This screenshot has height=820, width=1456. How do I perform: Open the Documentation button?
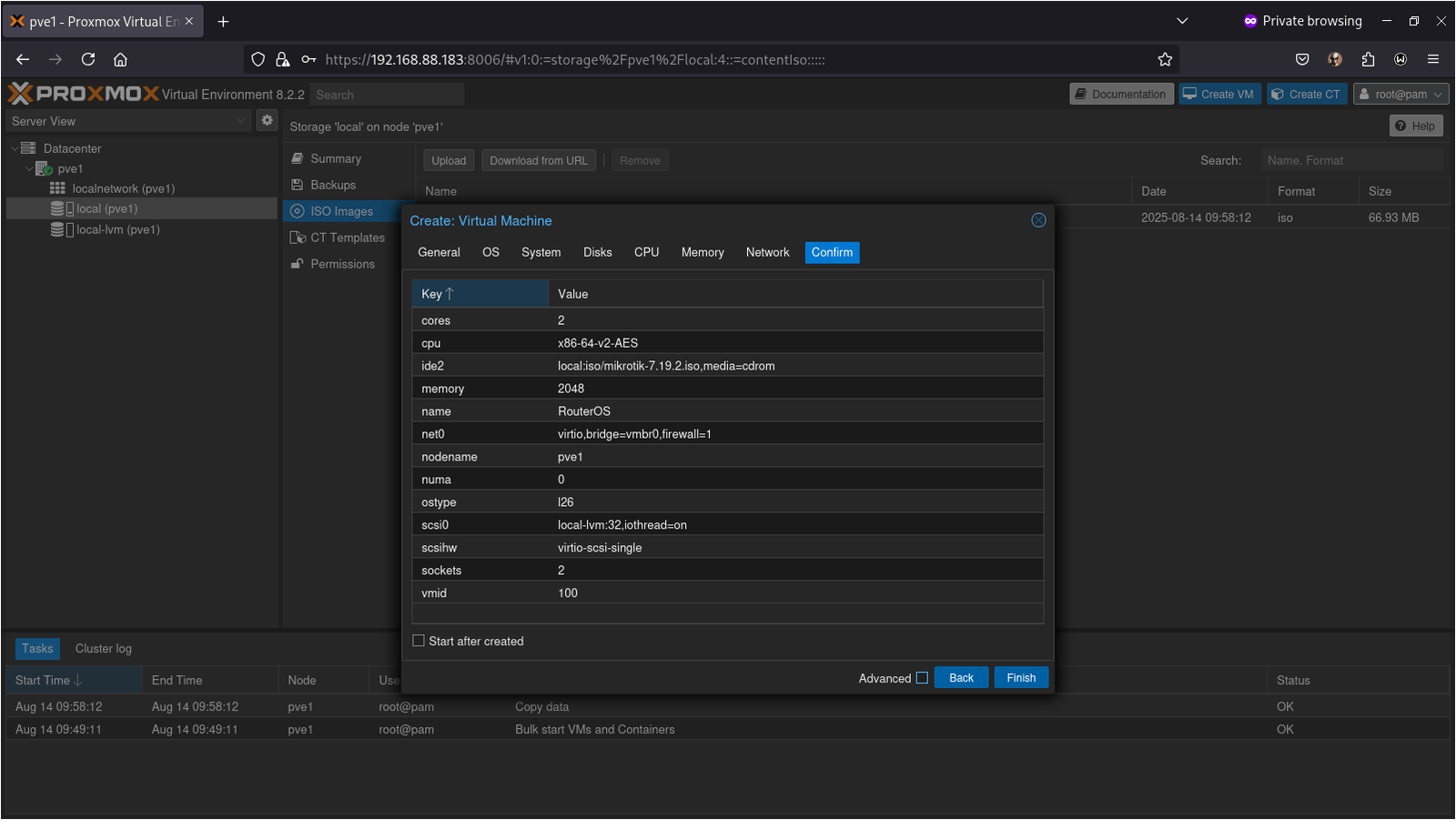coord(1120,94)
